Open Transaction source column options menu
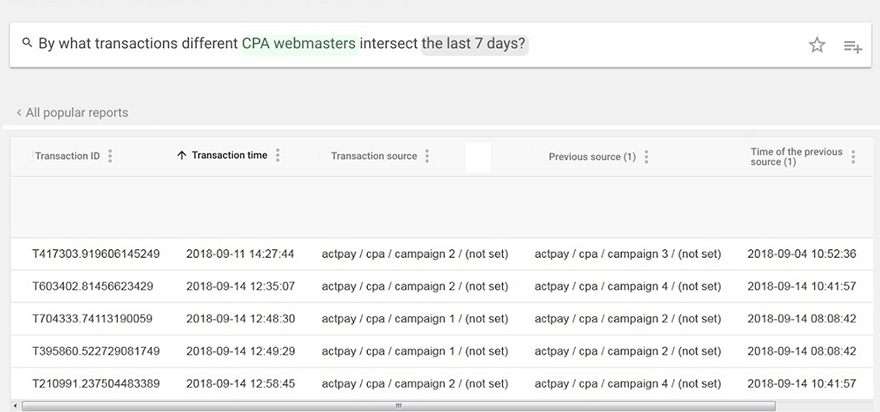The image size is (880, 412). coord(427,156)
